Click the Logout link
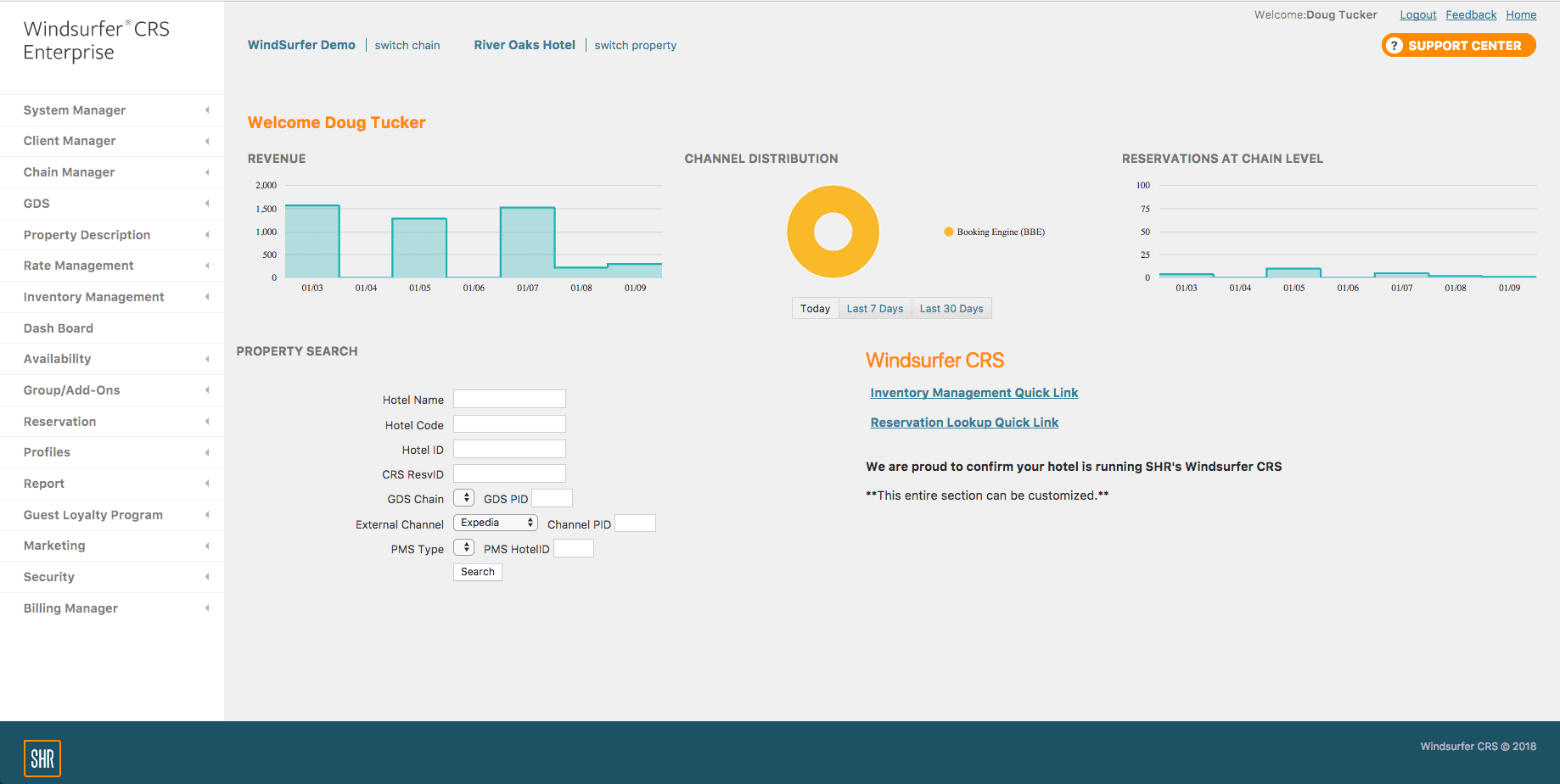The image size is (1560, 784). click(1418, 14)
